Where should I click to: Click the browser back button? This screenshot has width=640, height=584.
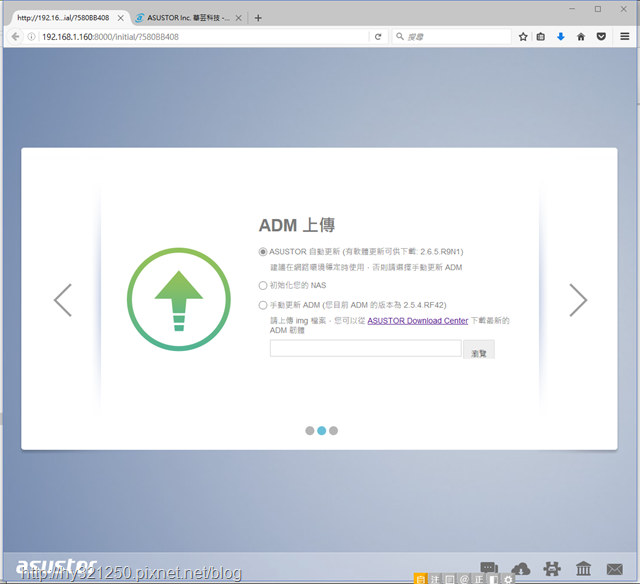[x=16, y=37]
